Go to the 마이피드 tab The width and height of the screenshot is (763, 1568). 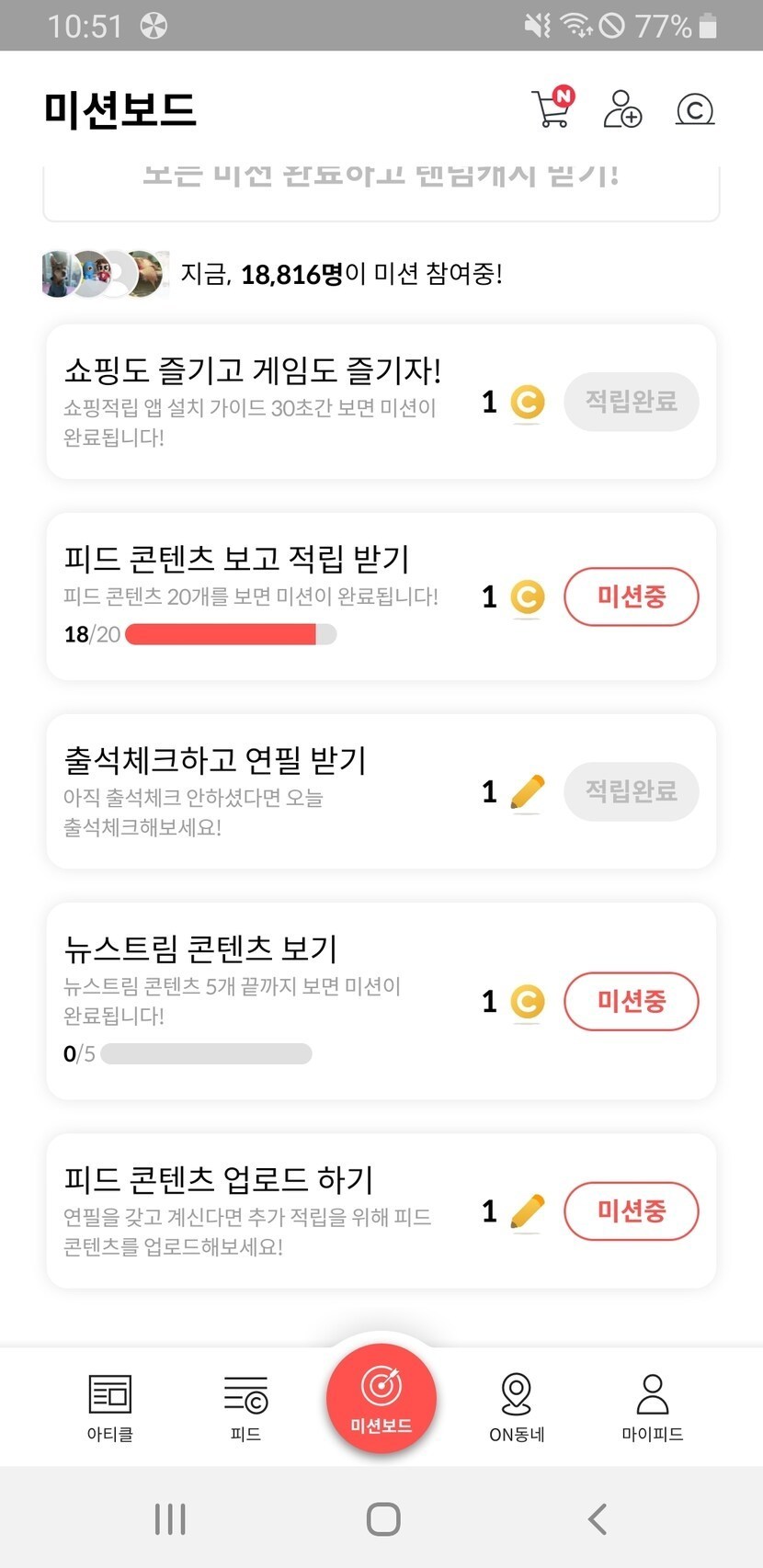point(652,1406)
